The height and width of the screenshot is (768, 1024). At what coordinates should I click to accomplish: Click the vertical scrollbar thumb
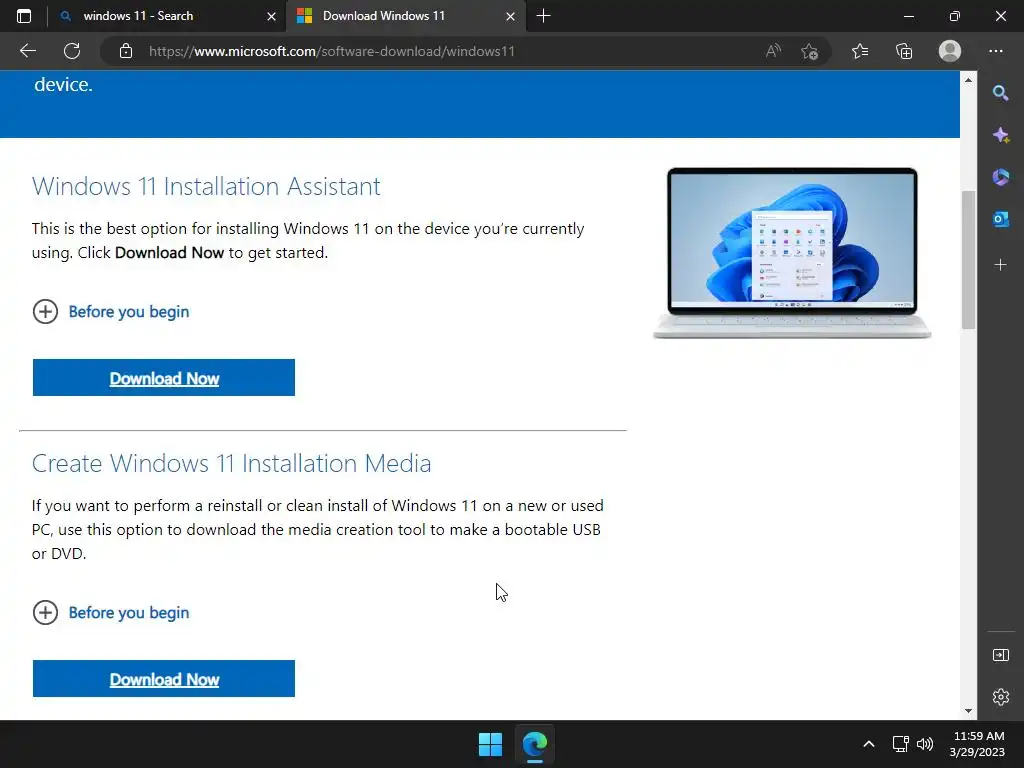coord(968,260)
